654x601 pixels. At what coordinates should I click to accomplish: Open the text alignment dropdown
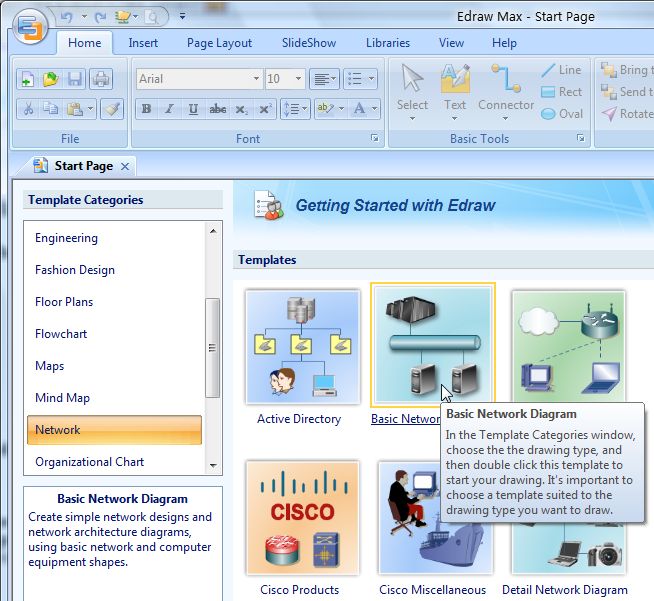[x=324, y=79]
